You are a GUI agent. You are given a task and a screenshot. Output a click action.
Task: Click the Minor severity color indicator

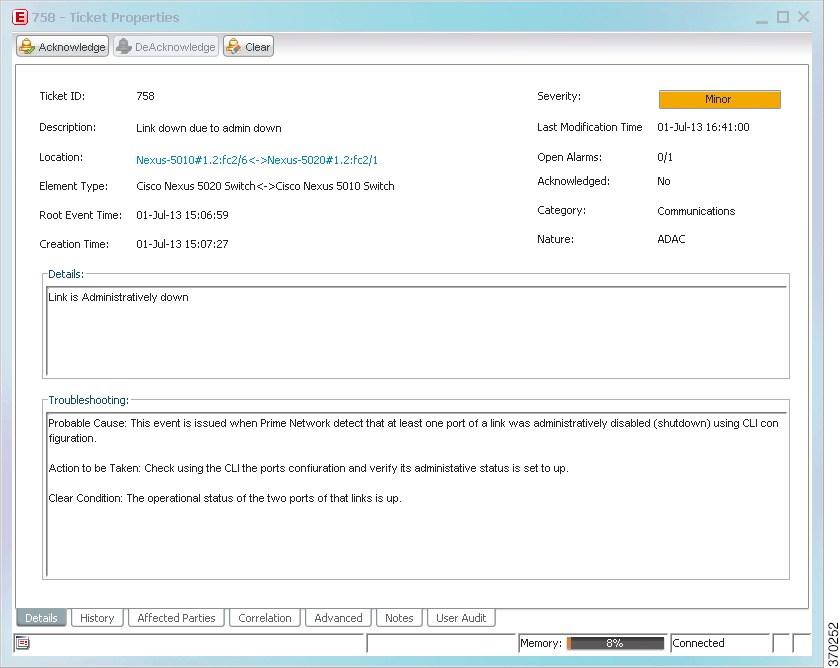pyautogui.click(x=719, y=99)
